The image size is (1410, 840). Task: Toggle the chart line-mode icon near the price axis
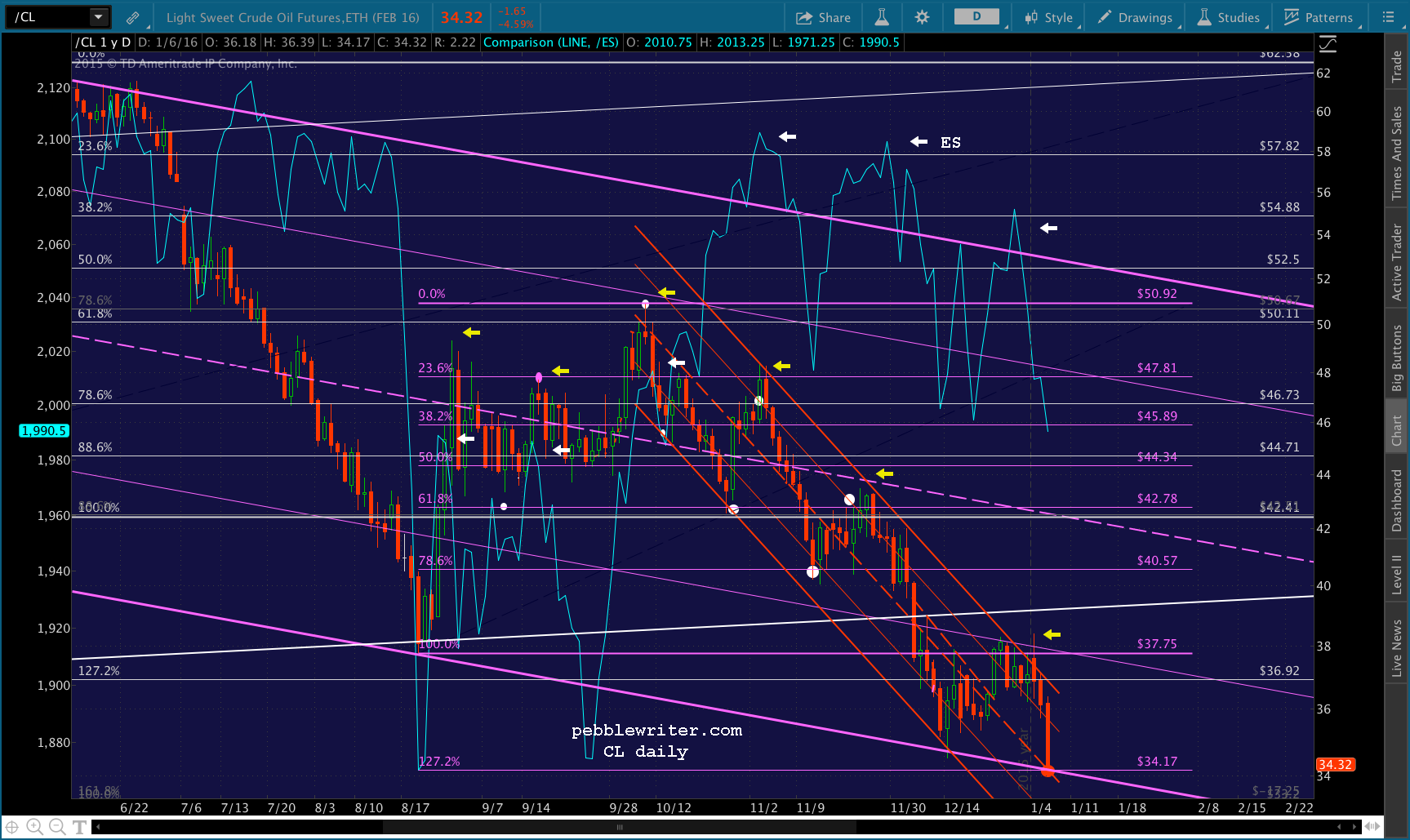point(1328,44)
